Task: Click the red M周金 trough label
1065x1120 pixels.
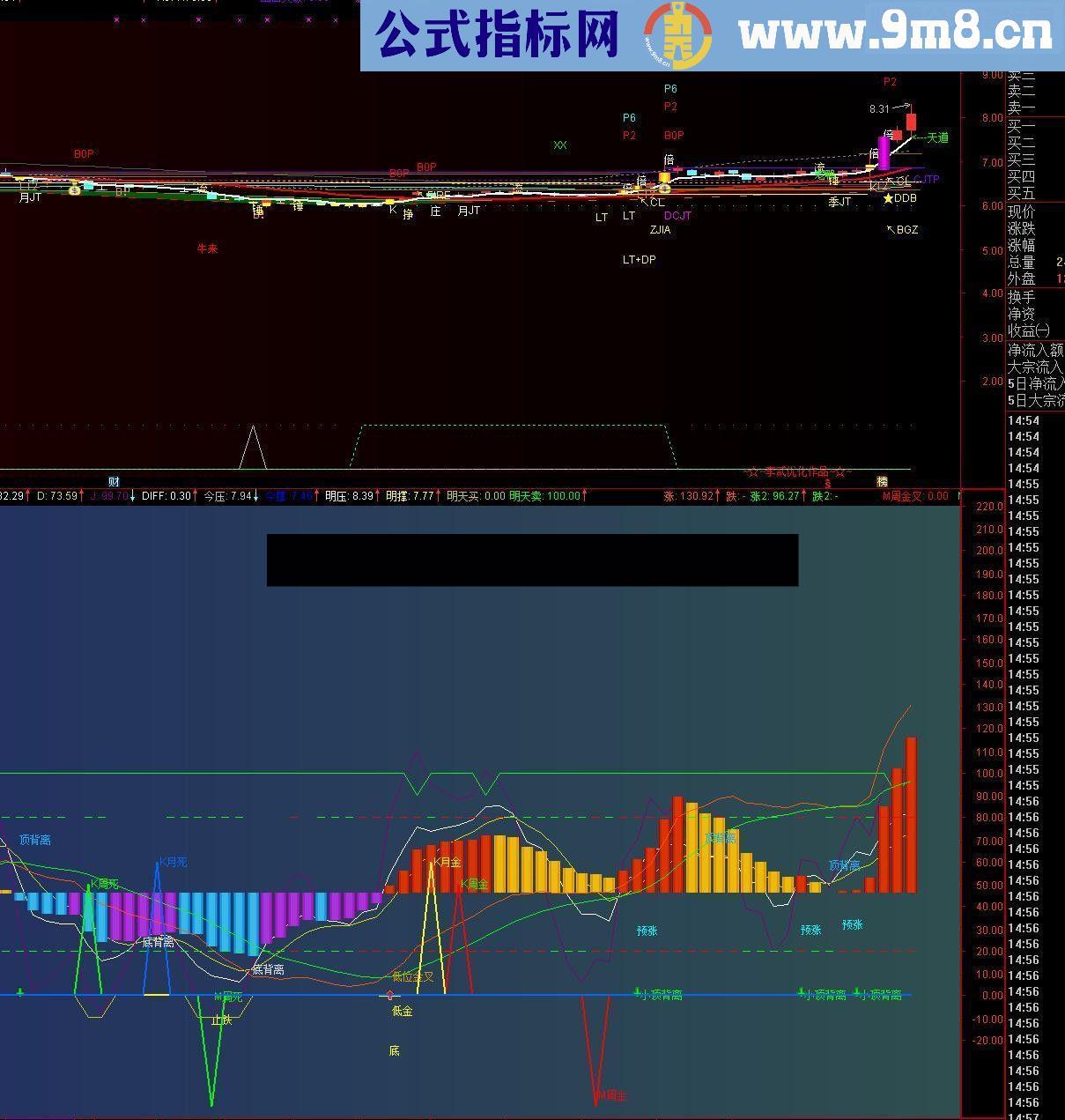Action: coord(610,1095)
